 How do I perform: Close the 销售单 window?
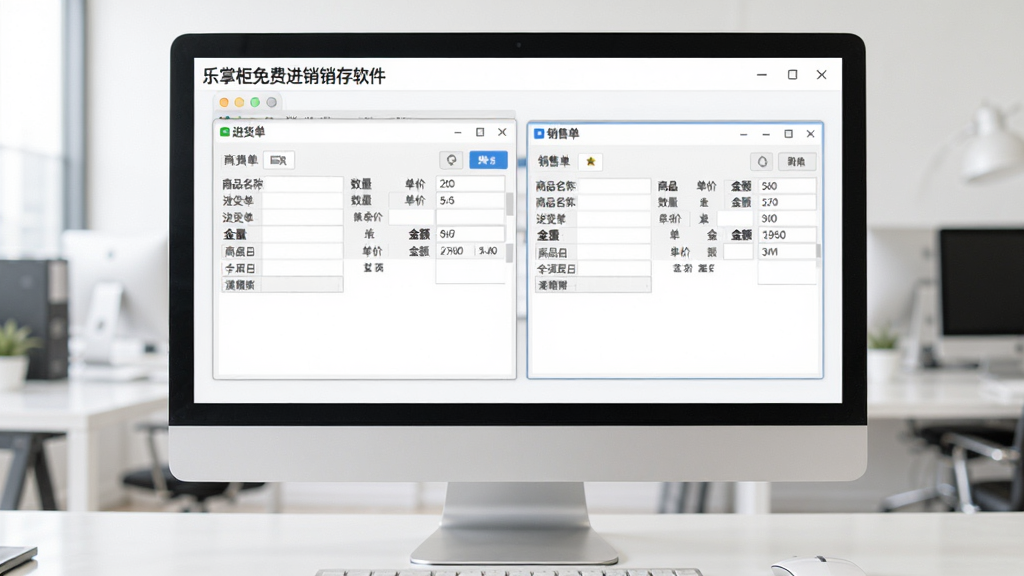(x=810, y=134)
